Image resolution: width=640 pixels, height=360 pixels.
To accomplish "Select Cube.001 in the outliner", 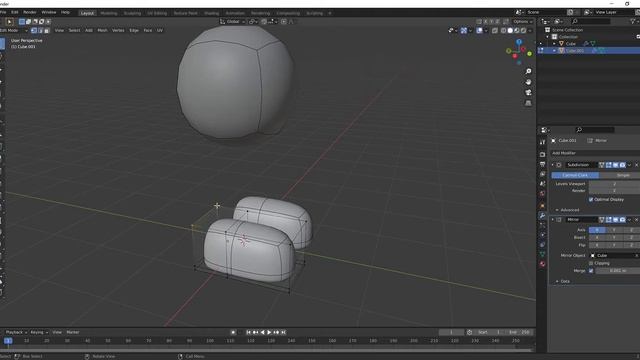I will 575,51.
